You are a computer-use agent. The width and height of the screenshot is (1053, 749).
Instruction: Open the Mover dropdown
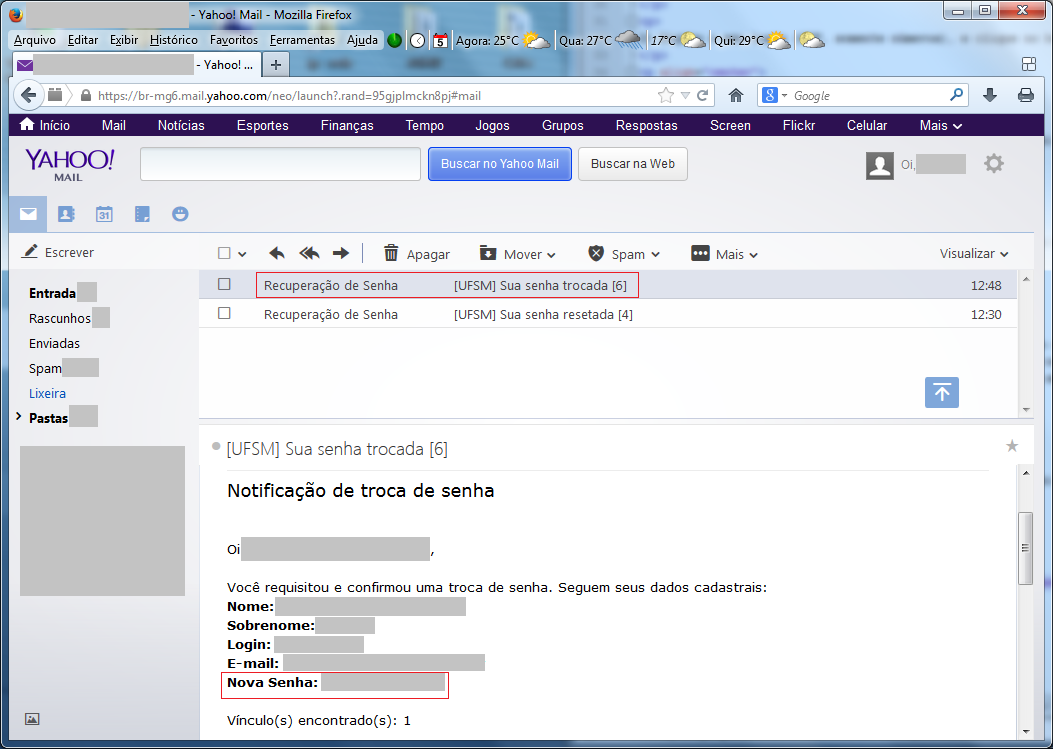(x=518, y=254)
